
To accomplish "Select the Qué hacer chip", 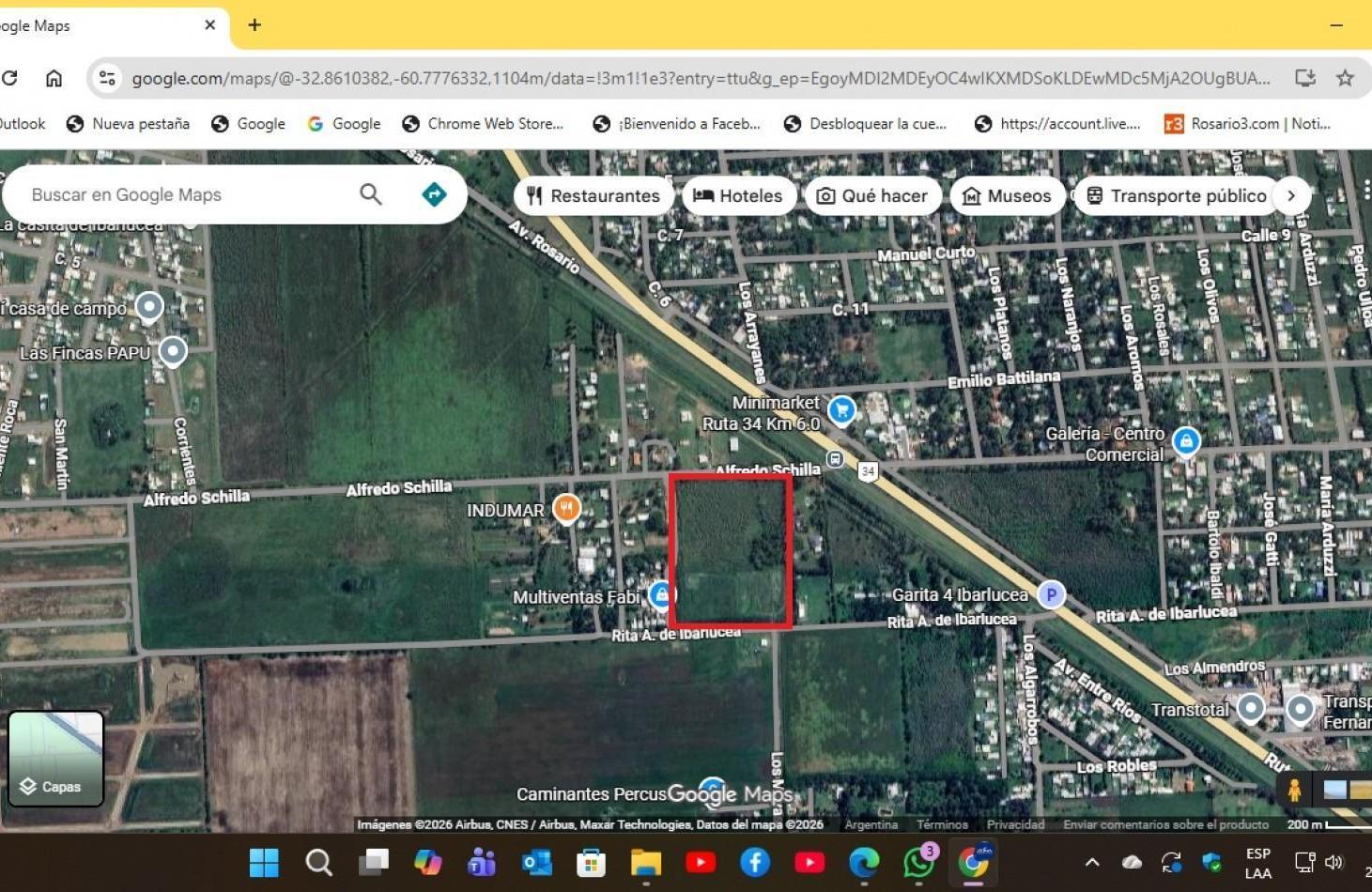I will click(x=872, y=195).
